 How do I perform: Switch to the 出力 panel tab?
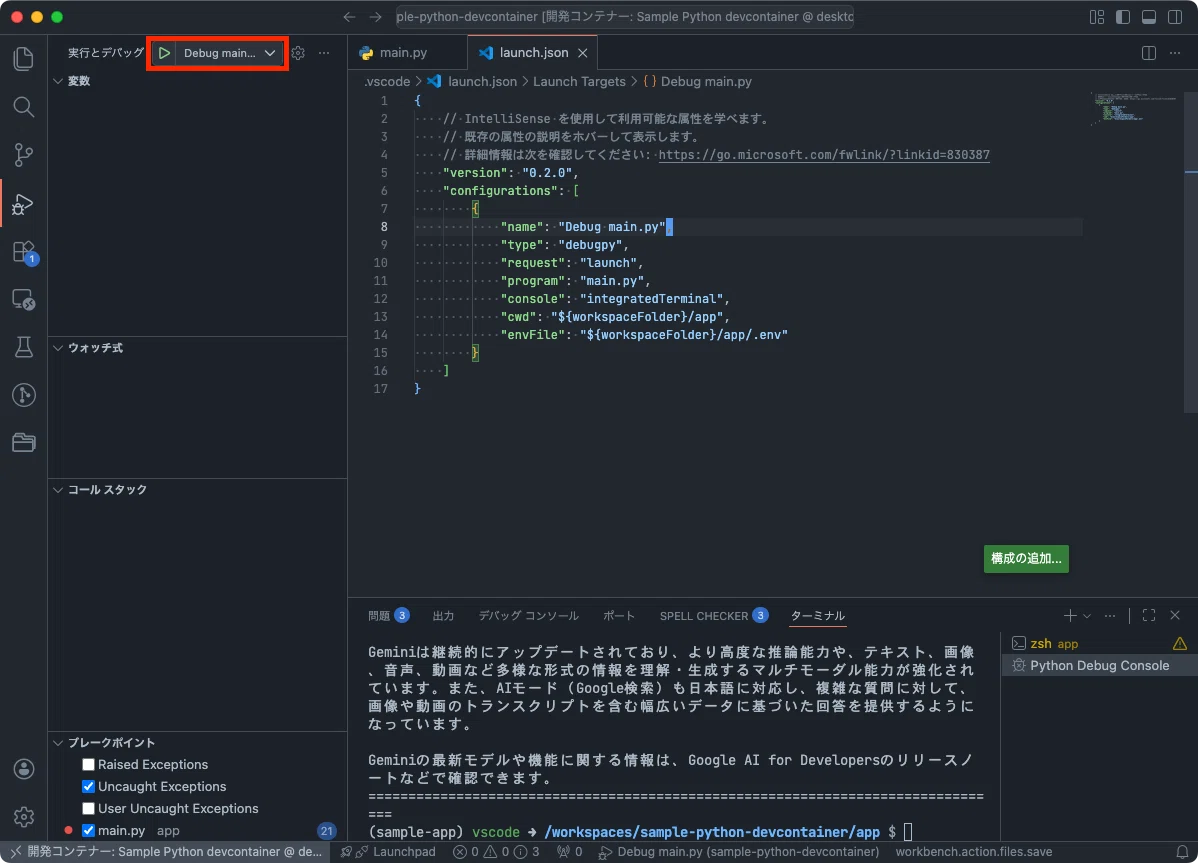(443, 616)
